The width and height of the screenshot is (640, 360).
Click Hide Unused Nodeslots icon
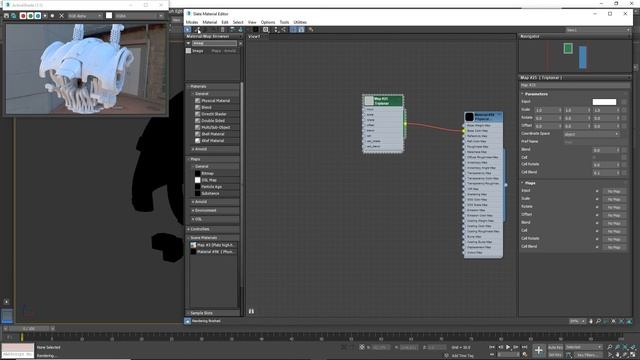coord(240,30)
